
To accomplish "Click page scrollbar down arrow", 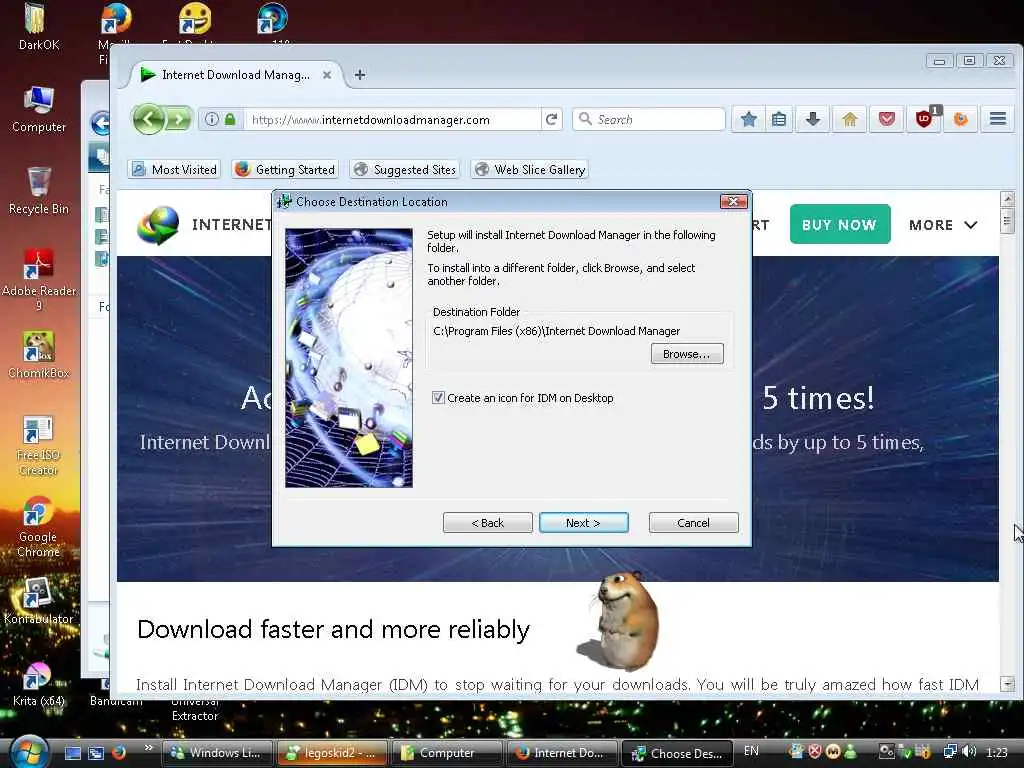I will (x=1008, y=684).
